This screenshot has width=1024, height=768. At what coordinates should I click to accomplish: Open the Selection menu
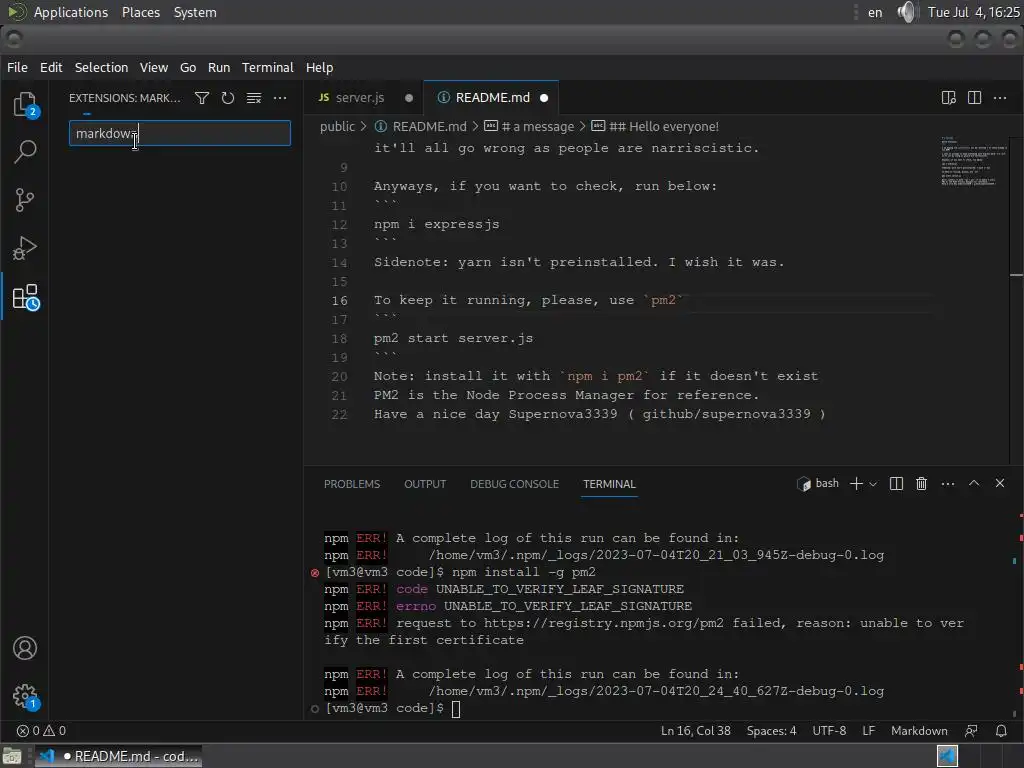click(x=101, y=67)
